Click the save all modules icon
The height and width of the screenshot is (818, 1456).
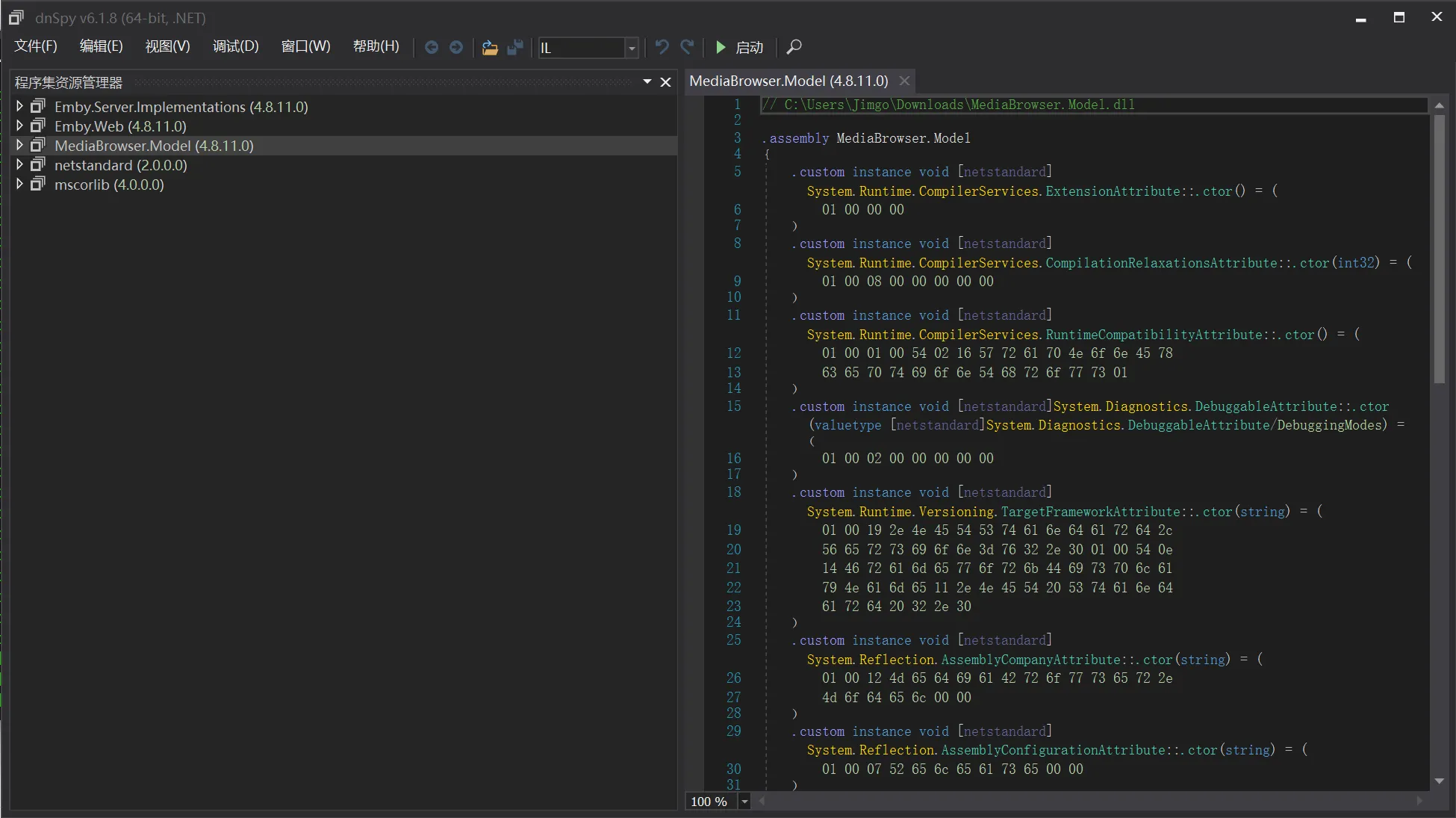click(x=515, y=46)
